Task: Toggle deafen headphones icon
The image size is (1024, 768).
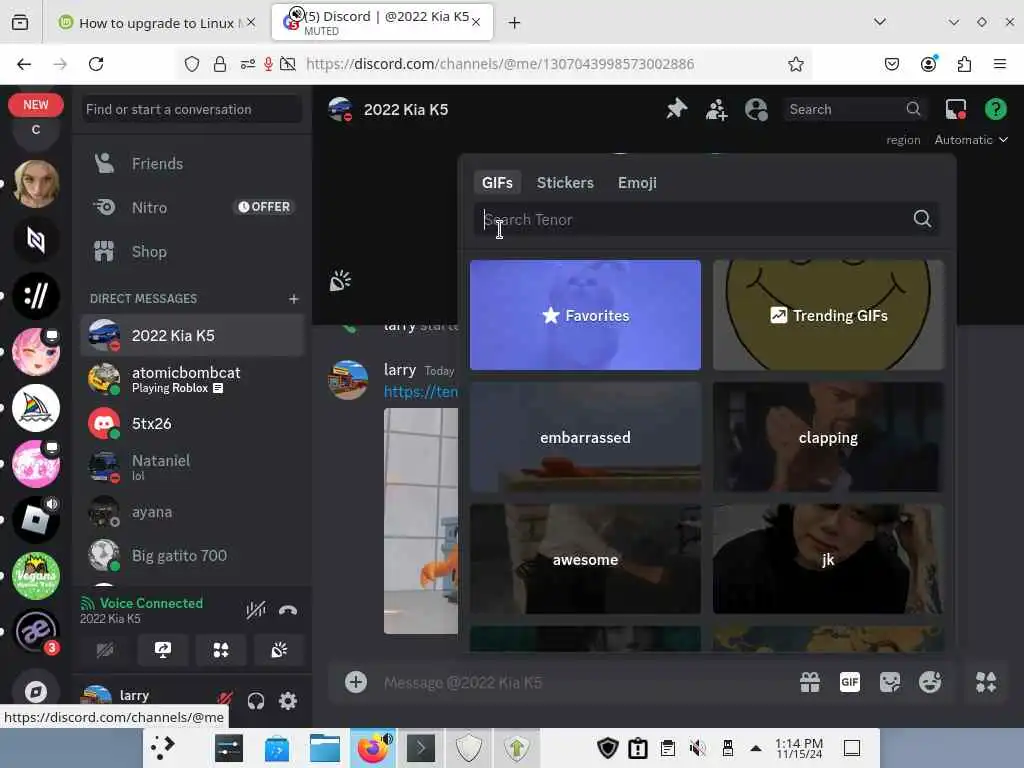Action: point(256,701)
